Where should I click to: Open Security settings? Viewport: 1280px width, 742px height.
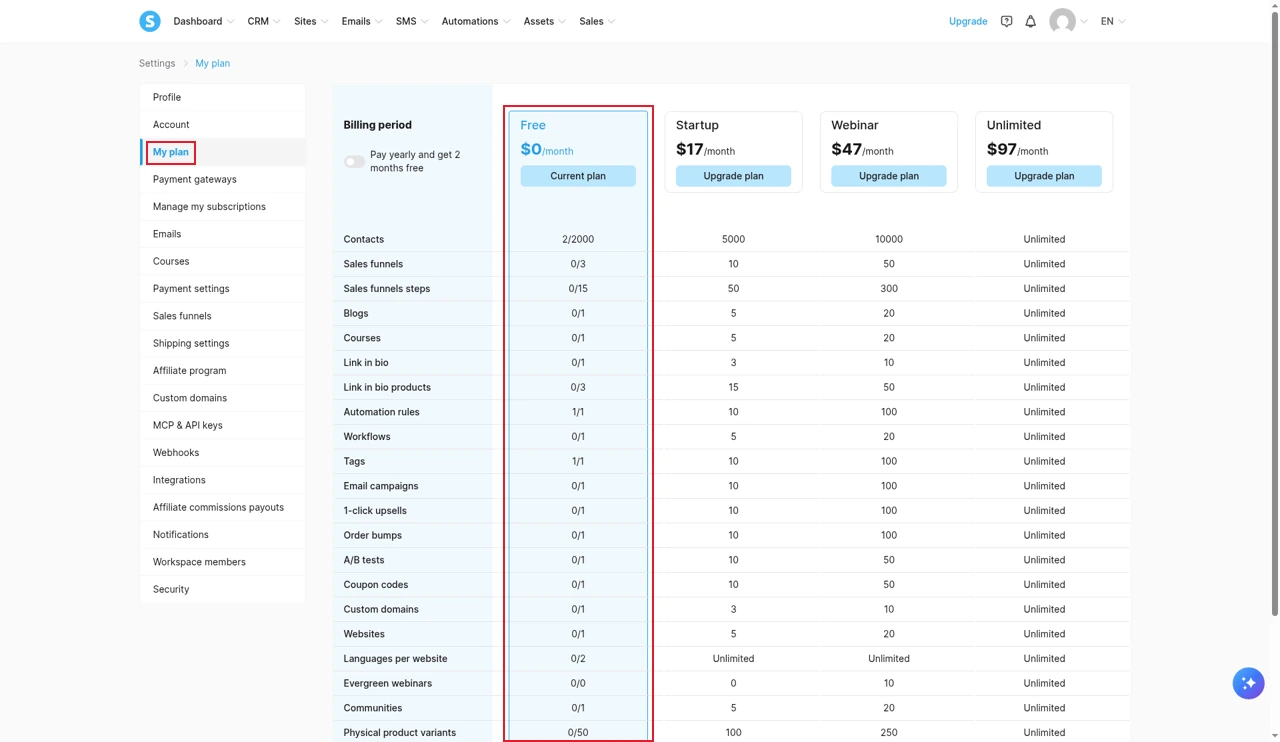click(223, 589)
